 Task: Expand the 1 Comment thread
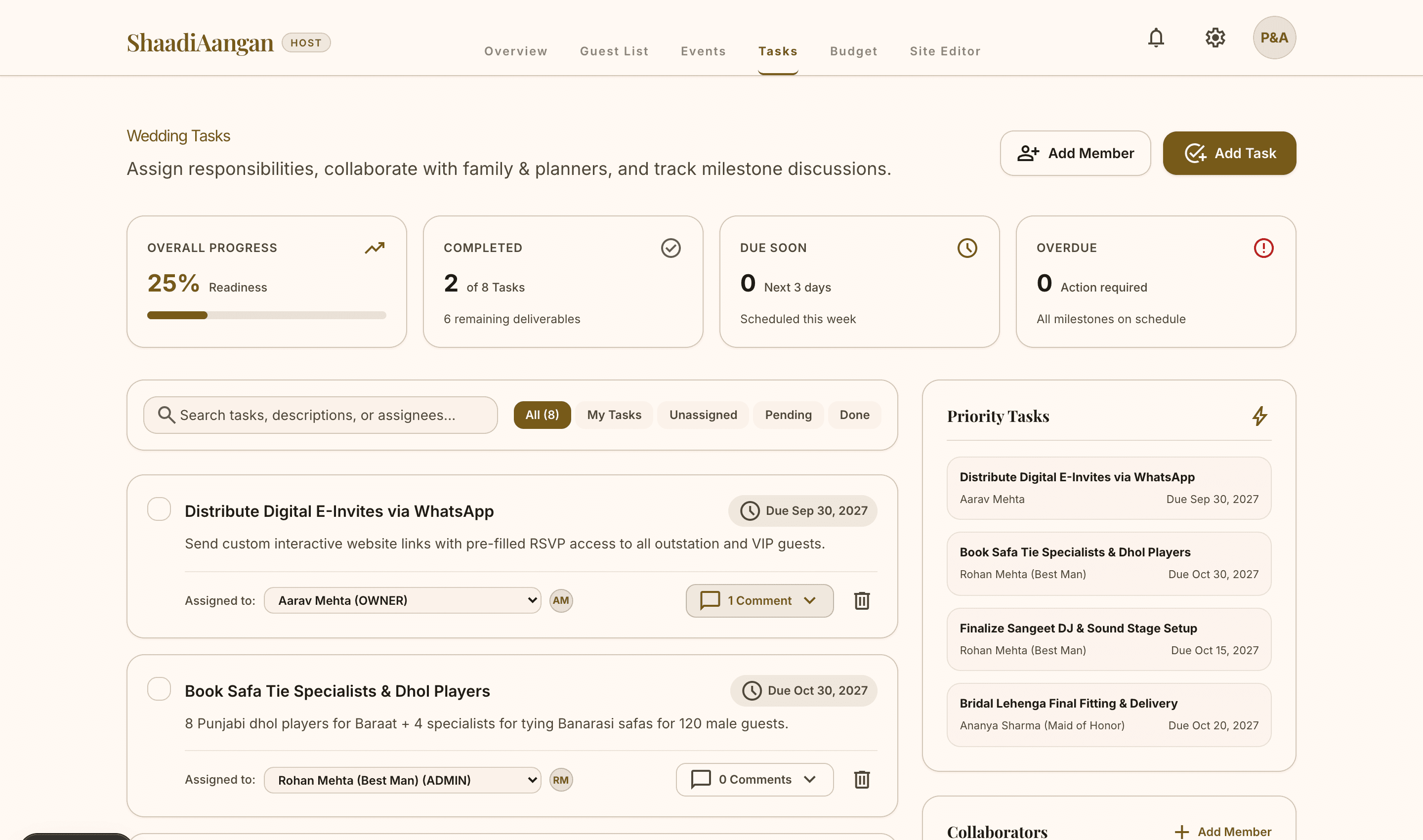click(x=759, y=600)
